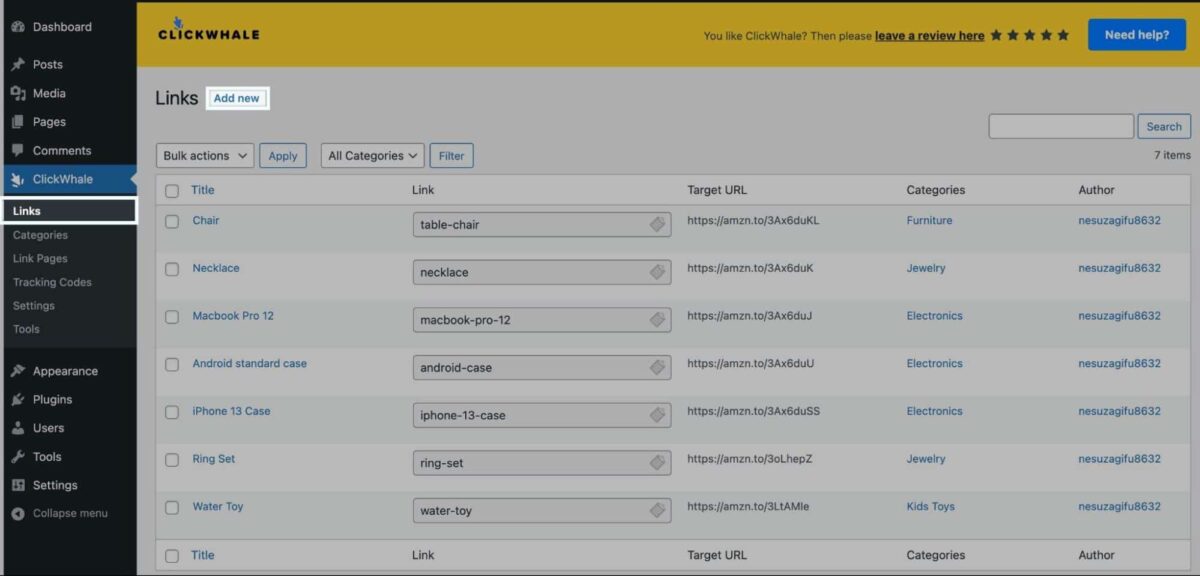Click the Add new link button
Screen dimensions: 1200x576
click(x=237, y=98)
